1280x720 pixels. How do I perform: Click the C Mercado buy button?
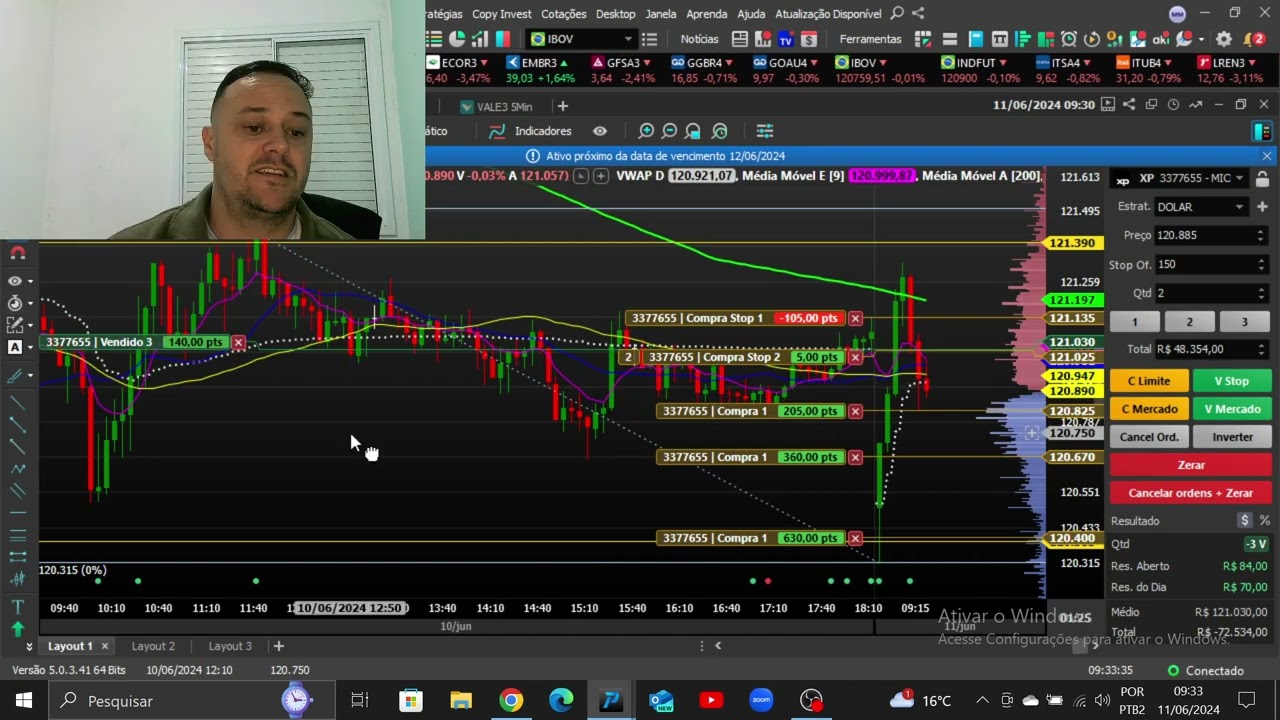(x=1149, y=409)
